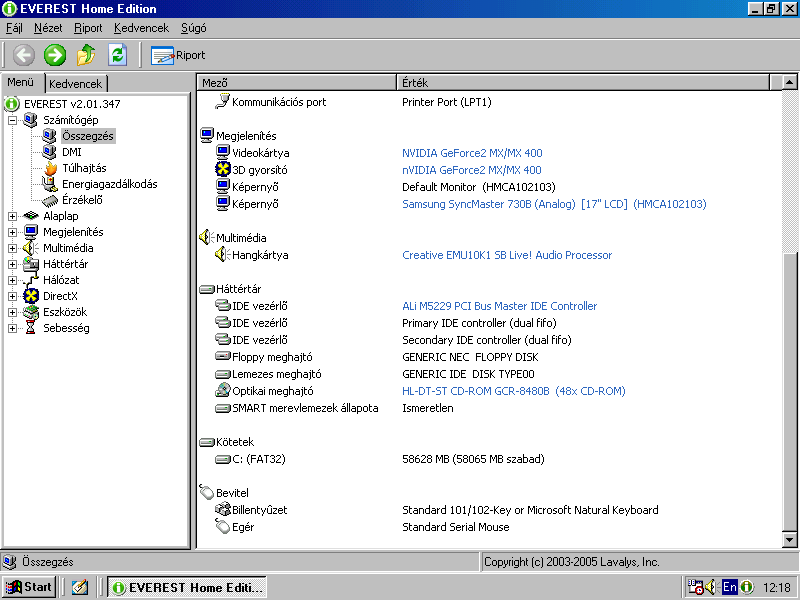This screenshot has width=800, height=600.
Task: Open the NVIDIA GeForce2 MX/MX 400 Videokártya link
Action: click(x=472, y=153)
